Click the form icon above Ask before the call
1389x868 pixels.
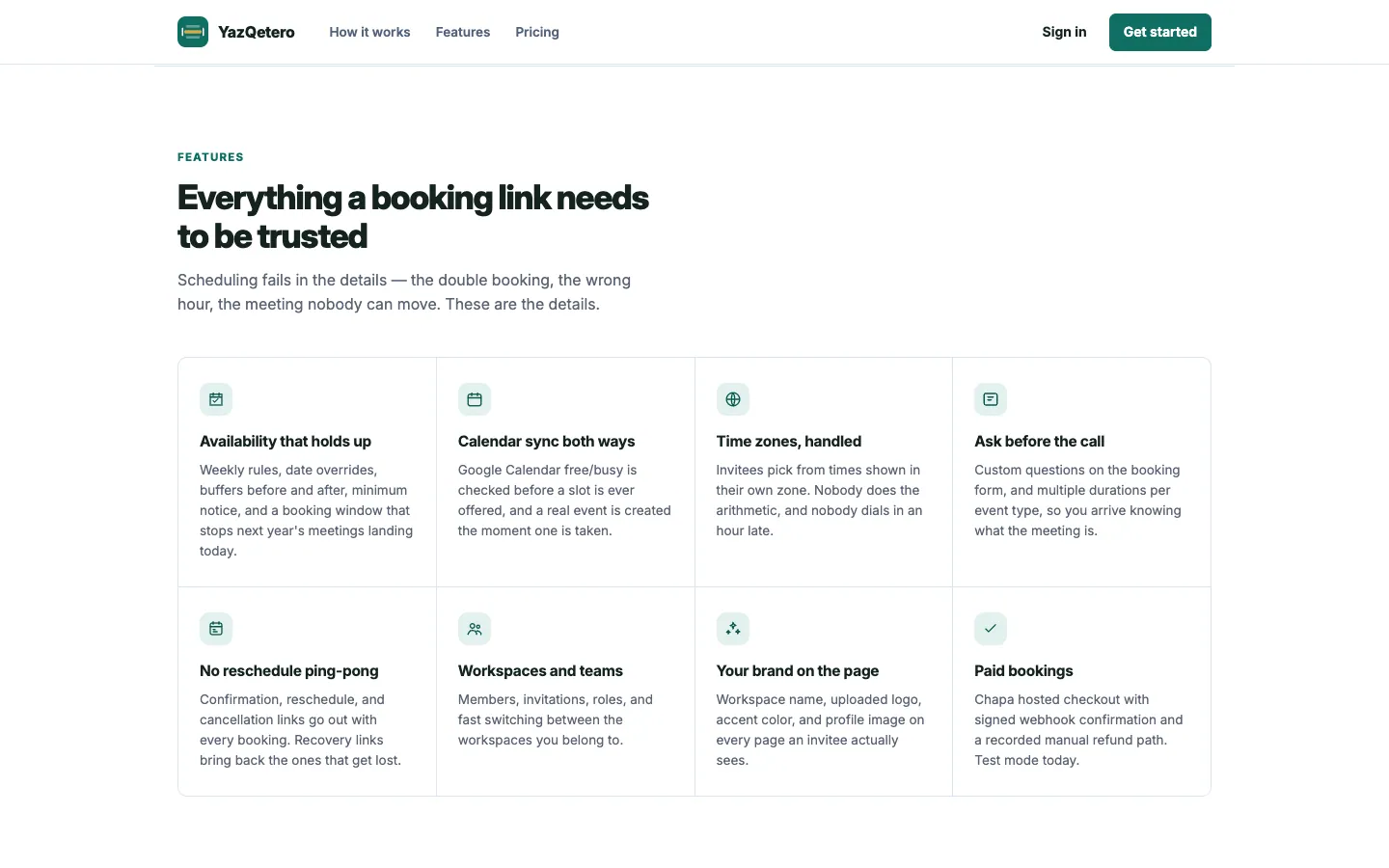(991, 399)
